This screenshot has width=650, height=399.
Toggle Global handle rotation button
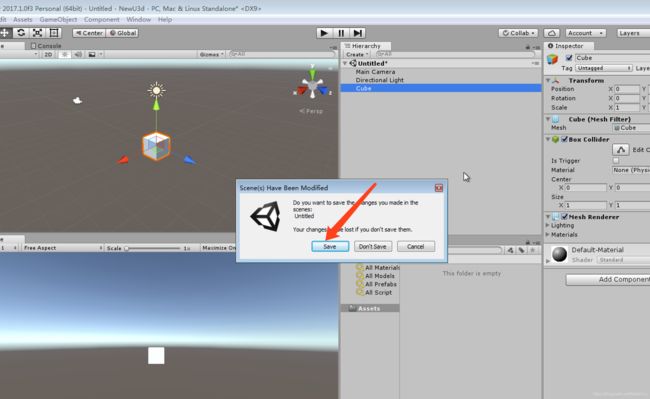tap(122, 33)
